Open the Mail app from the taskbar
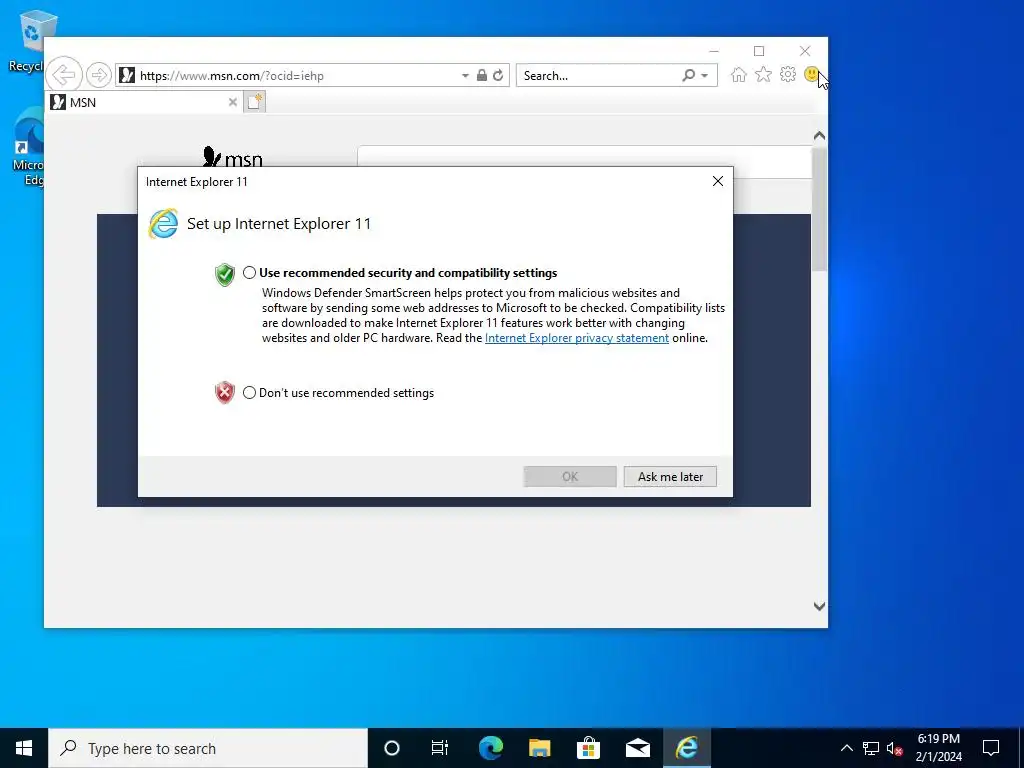This screenshot has height=768, width=1024. (x=637, y=748)
